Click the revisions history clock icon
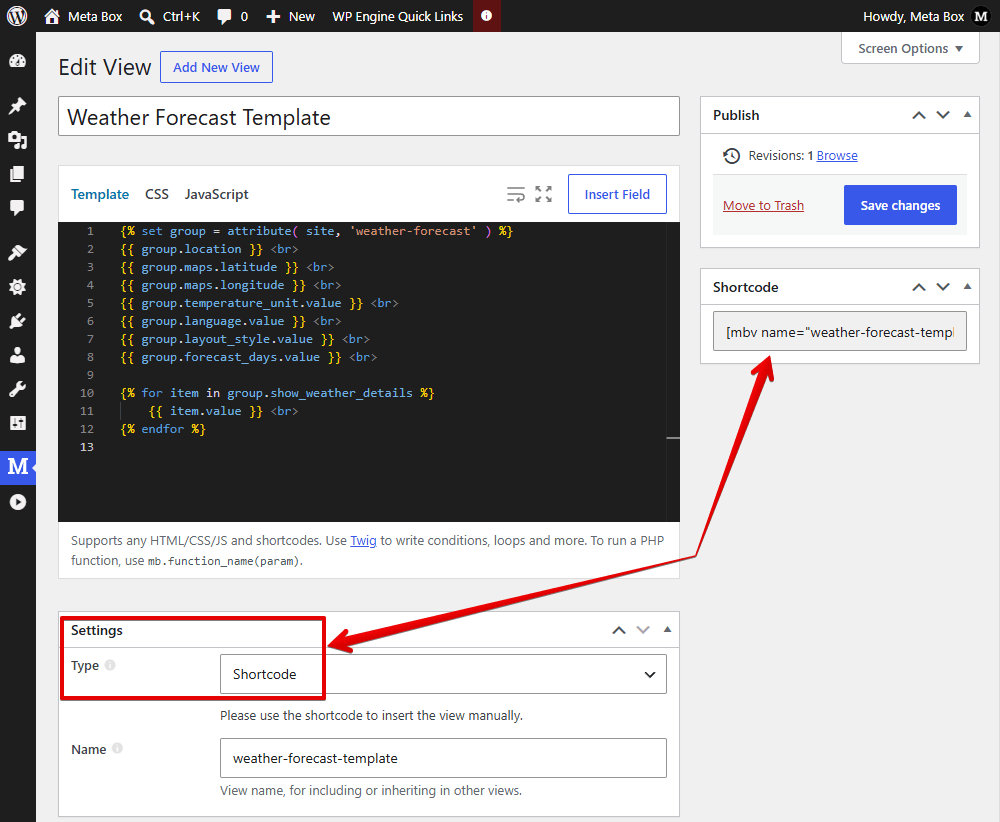1000x822 pixels. tap(731, 156)
